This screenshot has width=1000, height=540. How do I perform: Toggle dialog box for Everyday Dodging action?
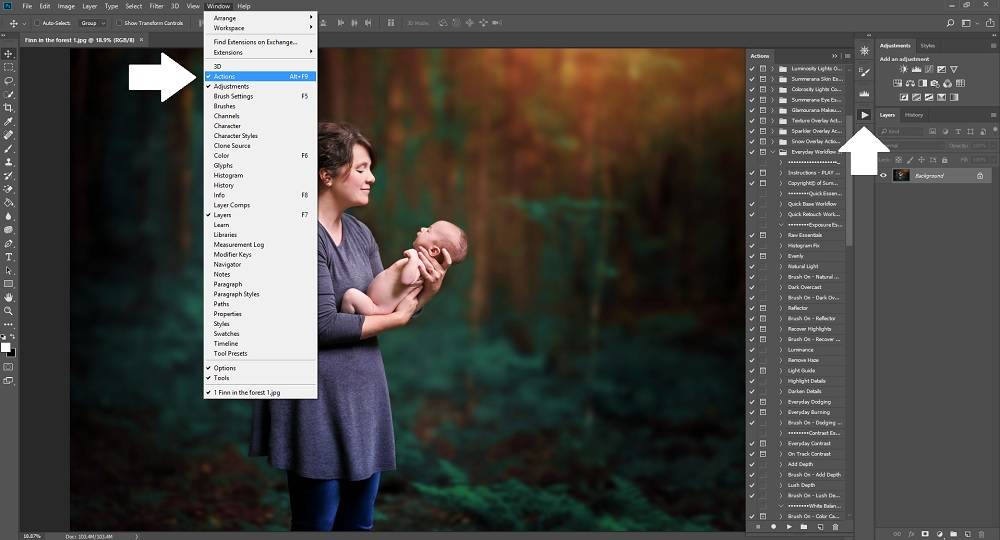point(763,402)
